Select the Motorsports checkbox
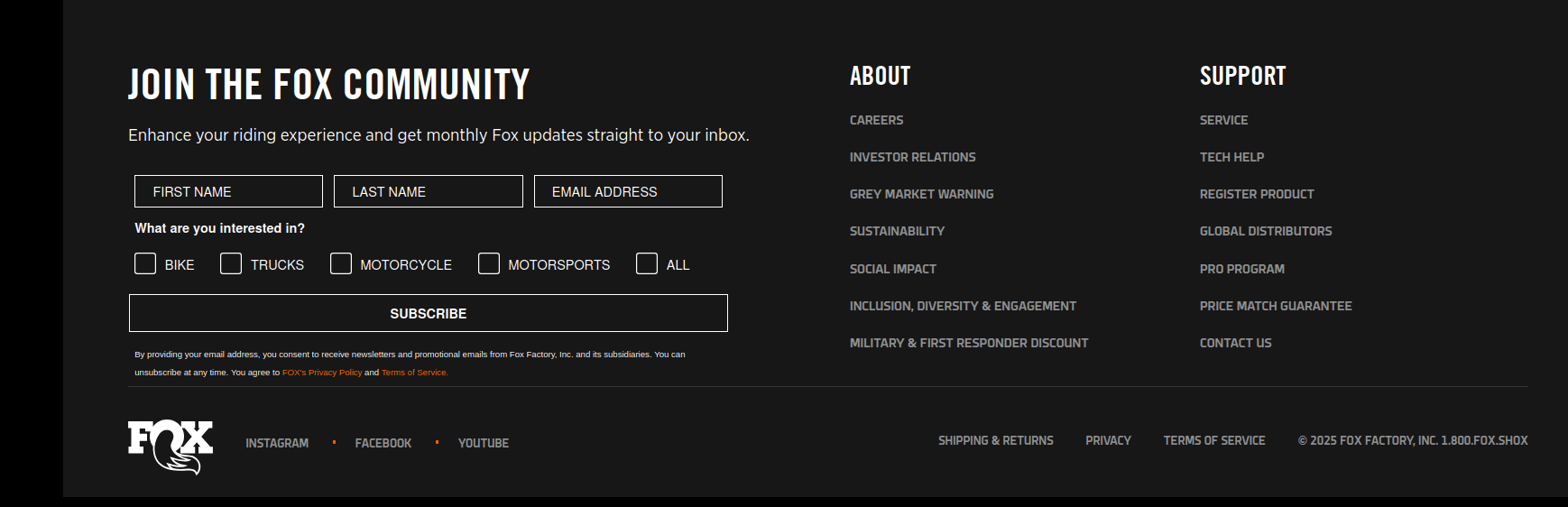Screen dimensions: 1568x507 (x=489, y=263)
